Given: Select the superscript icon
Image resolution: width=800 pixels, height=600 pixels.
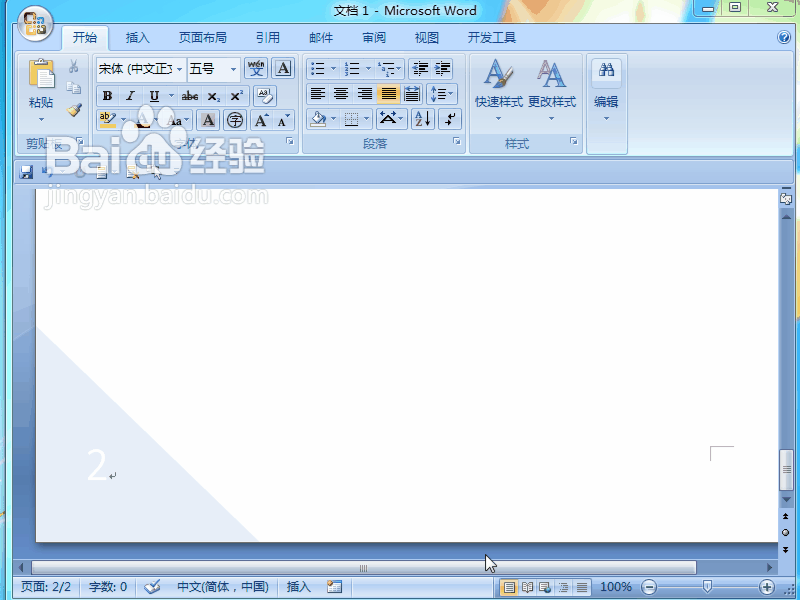Looking at the screenshot, I should [235, 96].
